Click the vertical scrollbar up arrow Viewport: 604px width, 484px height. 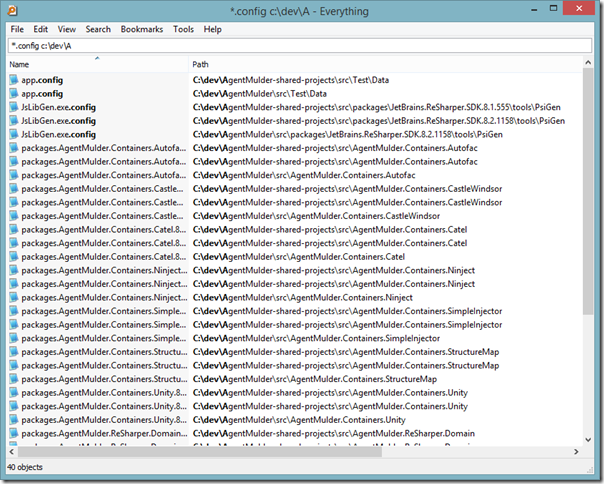point(588,62)
